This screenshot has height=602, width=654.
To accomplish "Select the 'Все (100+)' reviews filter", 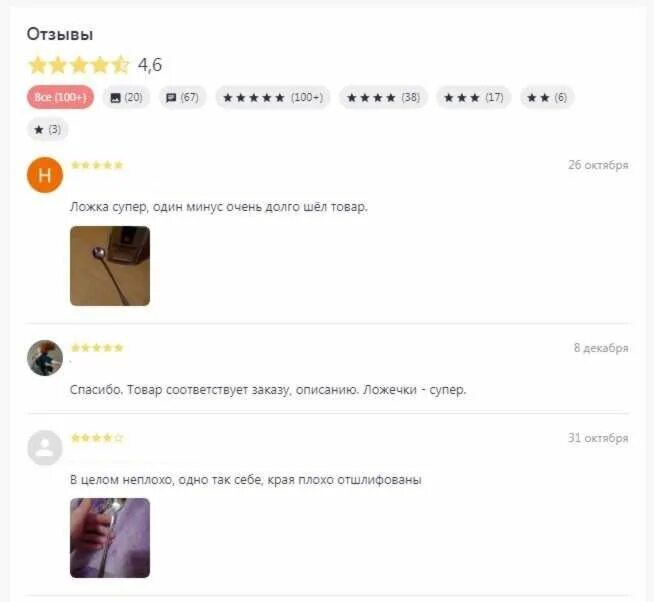I will pos(60,97).
